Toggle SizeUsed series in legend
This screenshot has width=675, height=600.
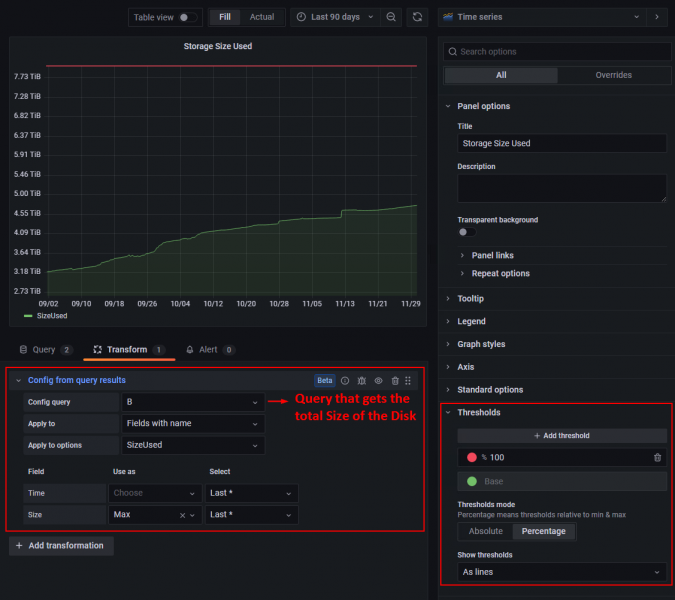pos(52,316)
